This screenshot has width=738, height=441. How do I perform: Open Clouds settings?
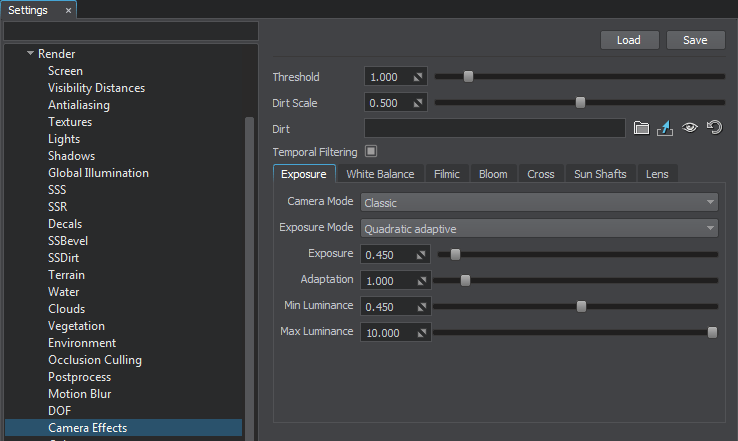pos(67,309)
